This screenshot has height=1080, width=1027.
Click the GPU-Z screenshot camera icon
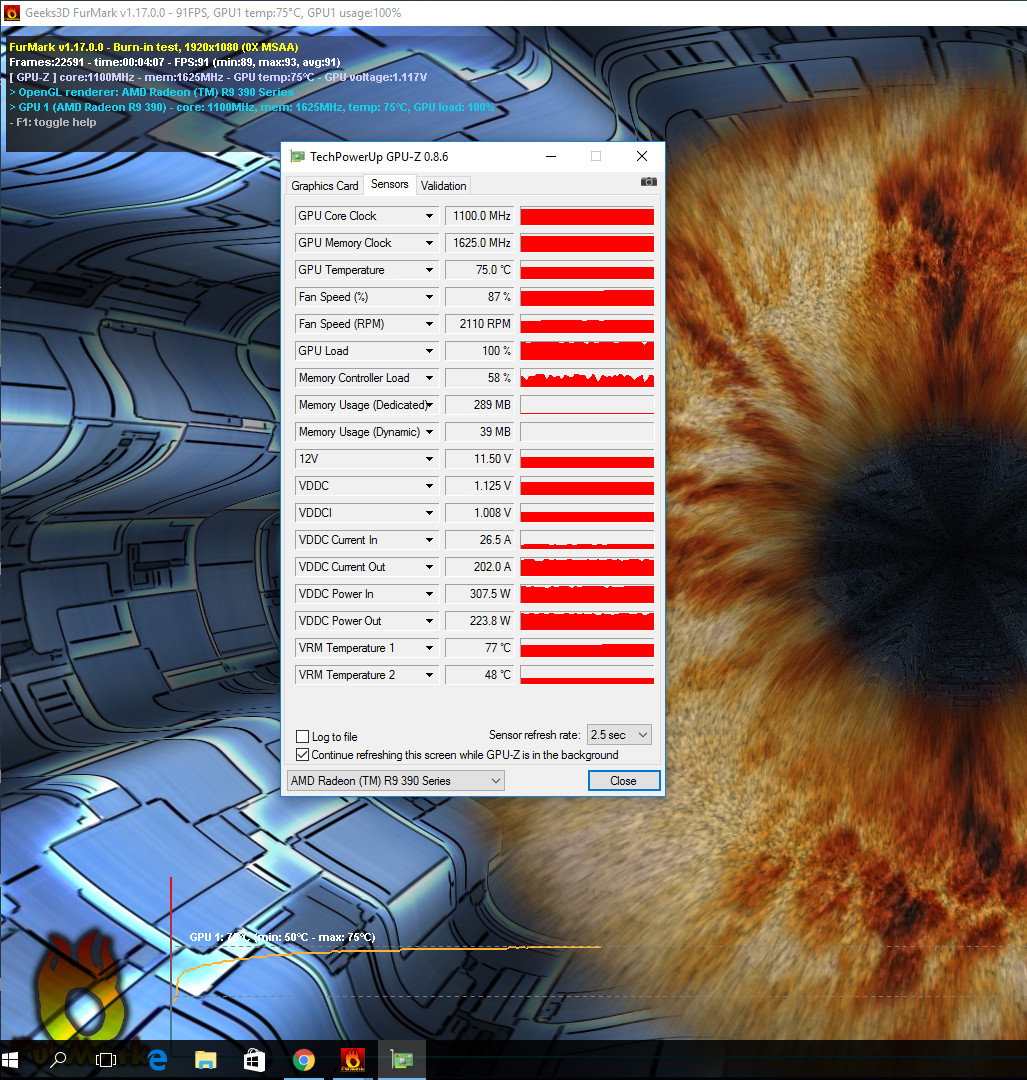point(648,182)
